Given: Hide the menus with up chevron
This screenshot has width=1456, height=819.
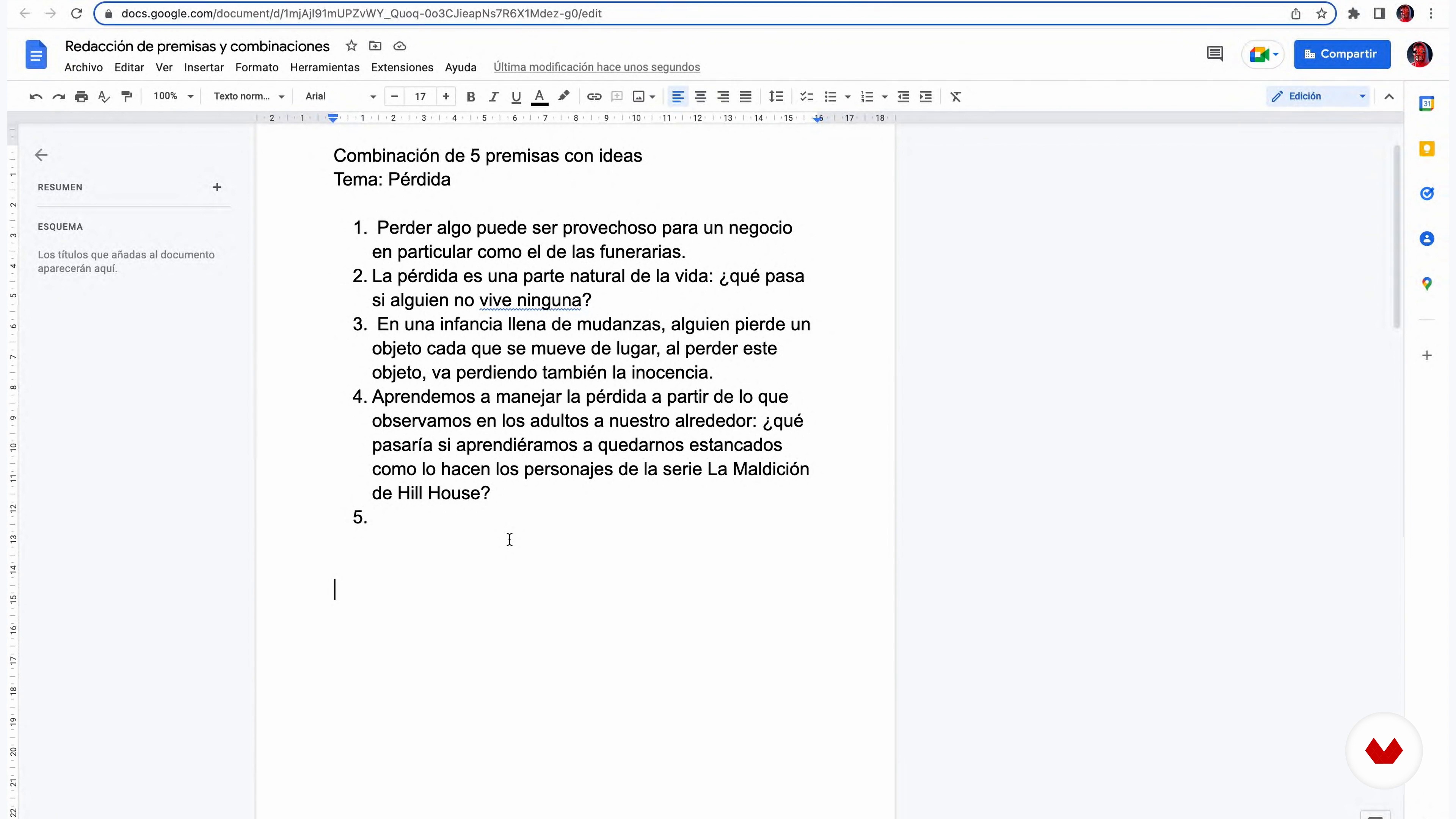Looking at the screenshot, I should pos(1389,97).
